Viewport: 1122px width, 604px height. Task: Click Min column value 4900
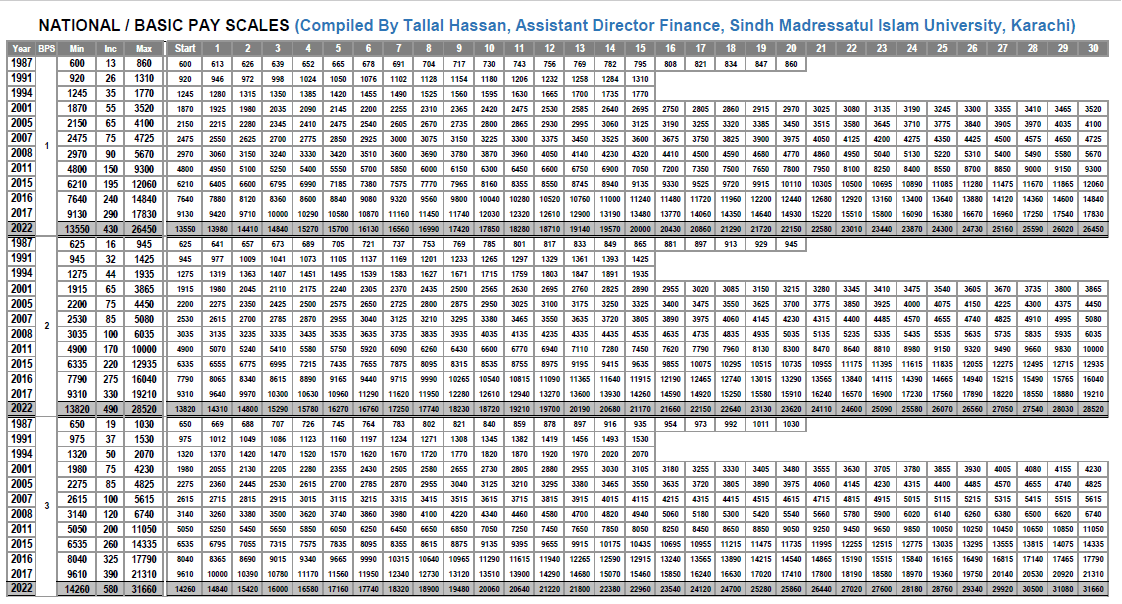(x=77, y=349)
